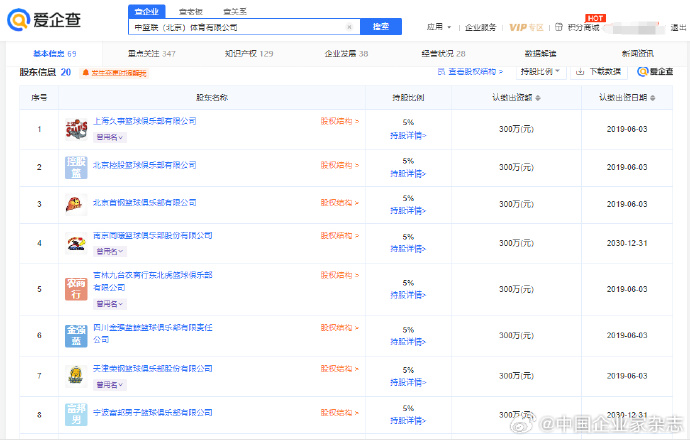This screenshot has height=440, width=690.
Task: Click the 积分商城 gift icon
Action: [x=559, y=27]
